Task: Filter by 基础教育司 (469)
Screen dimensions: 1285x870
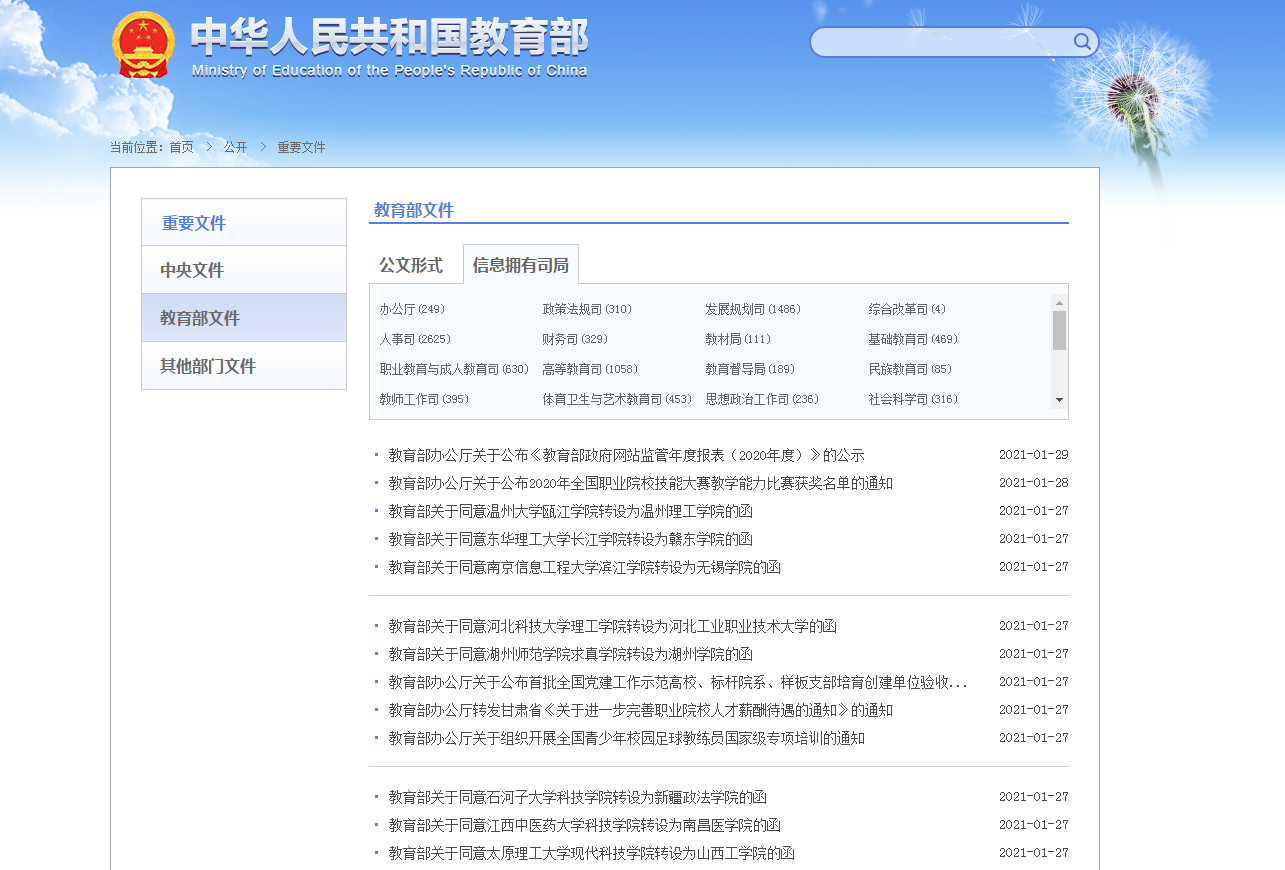Action: point(913,340)
